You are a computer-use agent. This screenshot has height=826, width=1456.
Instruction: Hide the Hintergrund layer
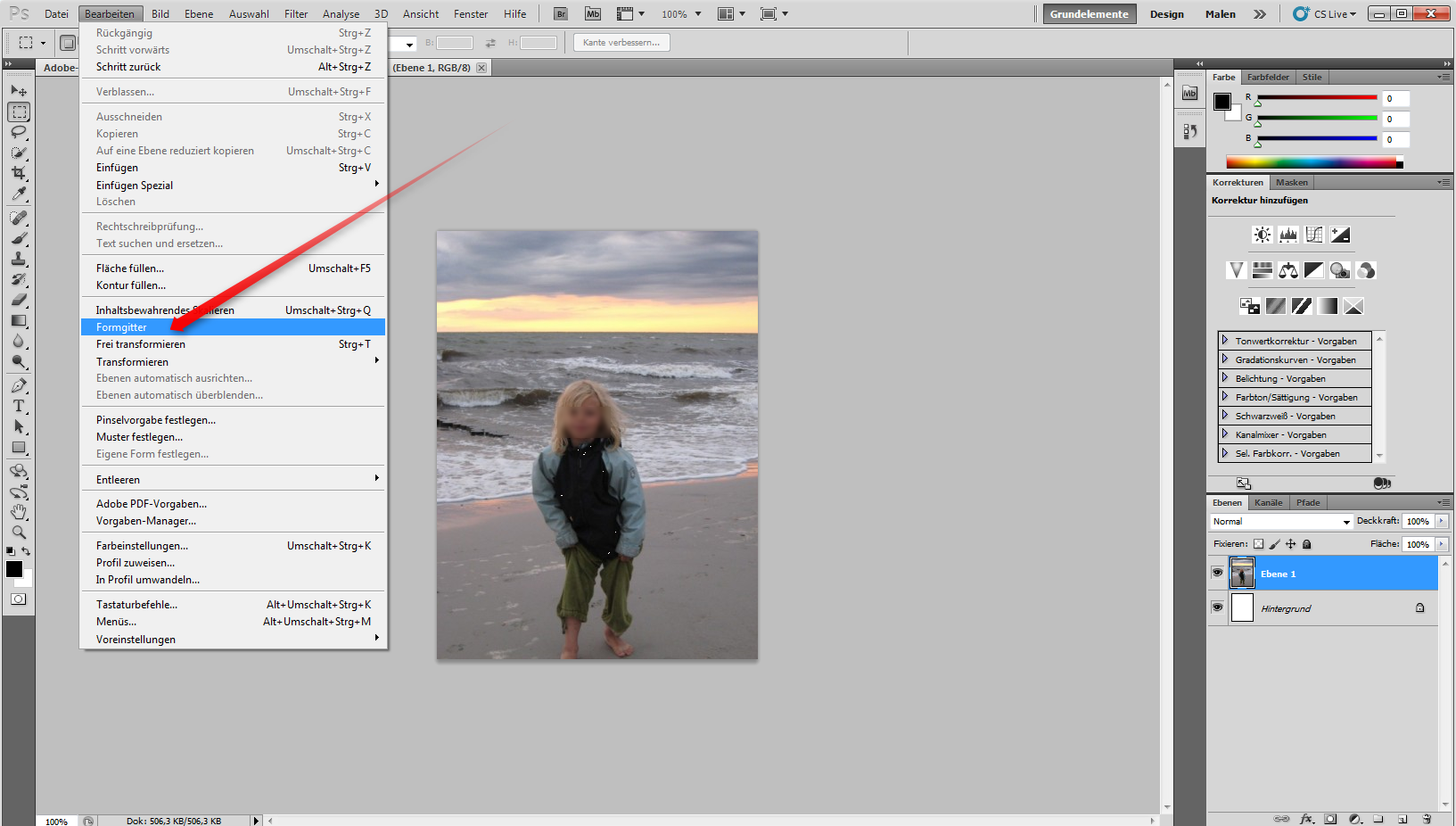tap(1217, 607)
